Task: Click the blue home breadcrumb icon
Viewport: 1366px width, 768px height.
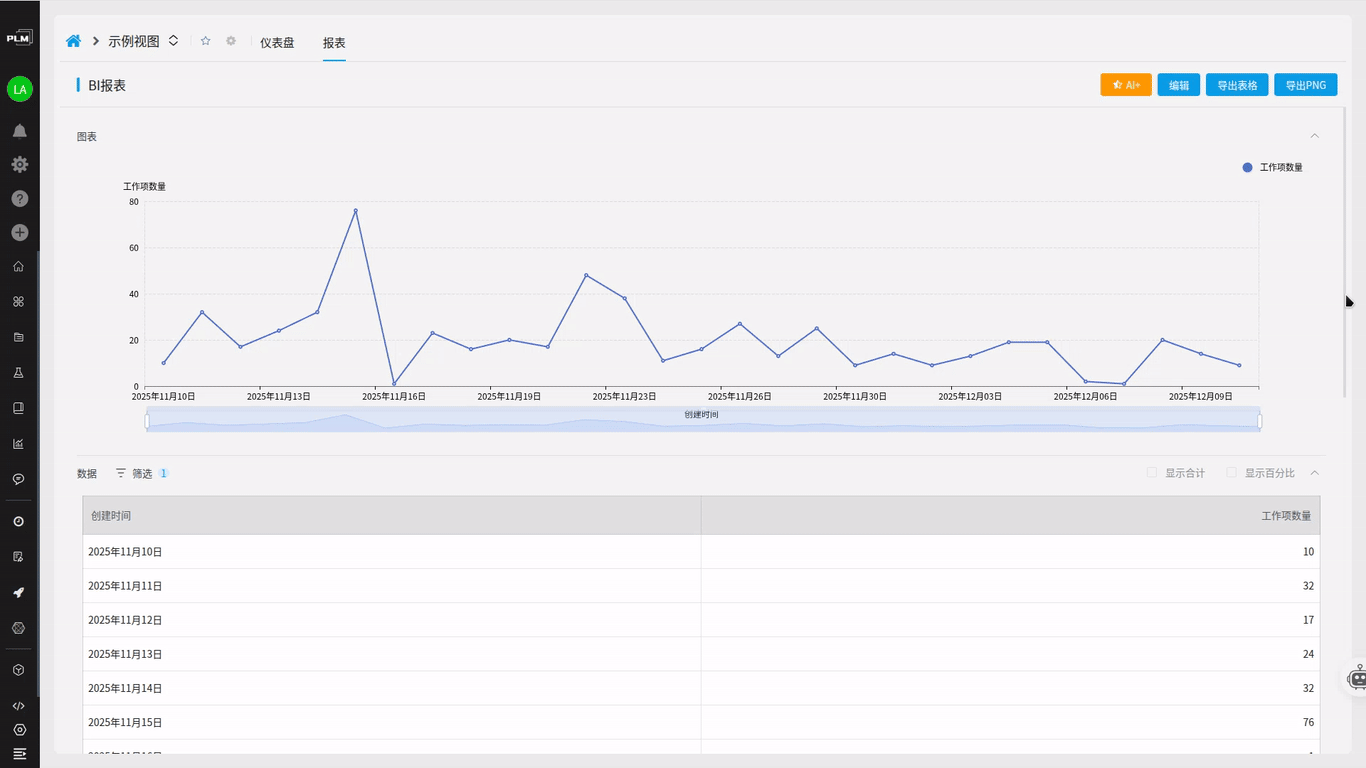Action: (x=73, y=41)
